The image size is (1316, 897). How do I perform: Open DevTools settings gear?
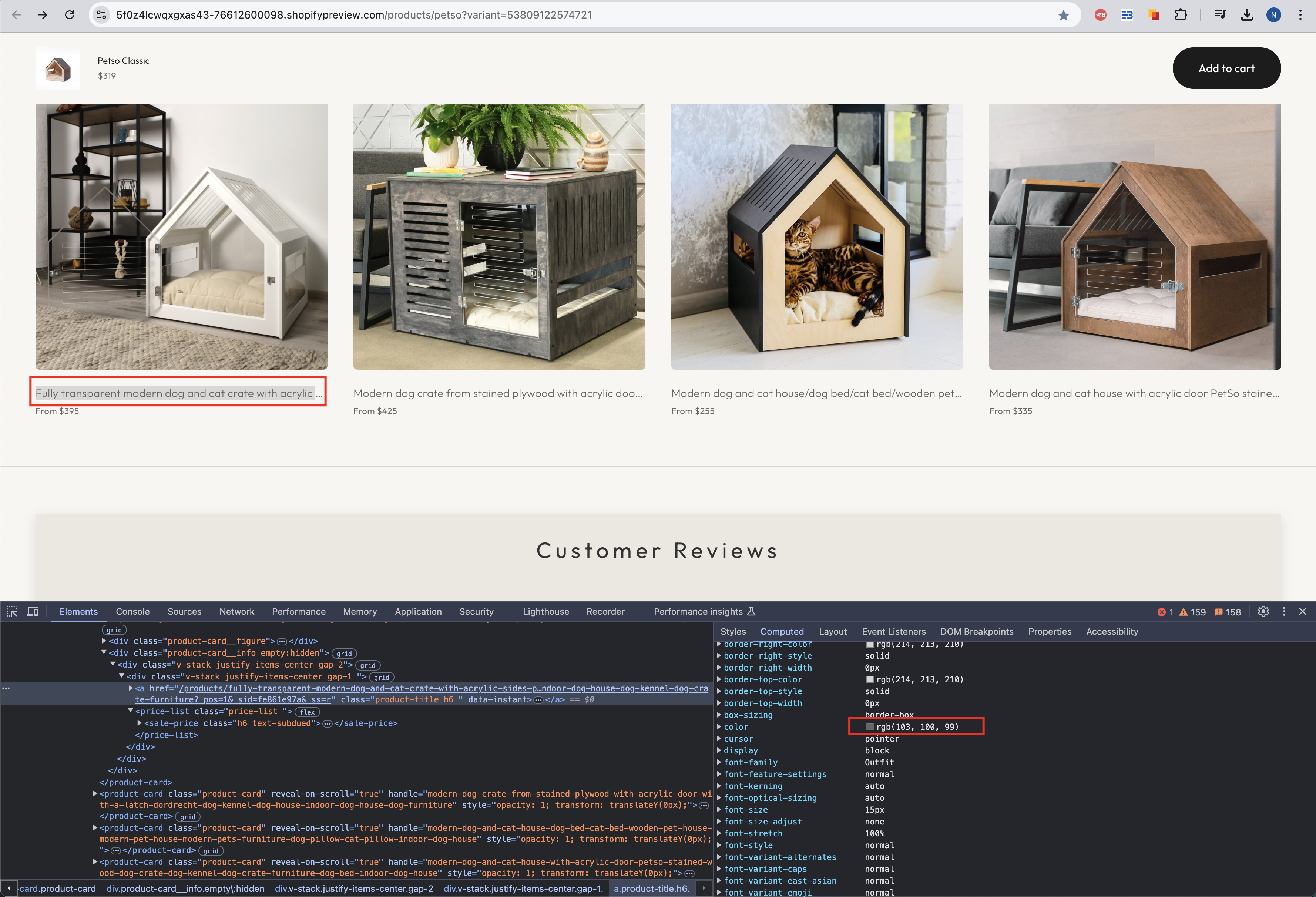pyautogui.click(x=1263, y=612)
